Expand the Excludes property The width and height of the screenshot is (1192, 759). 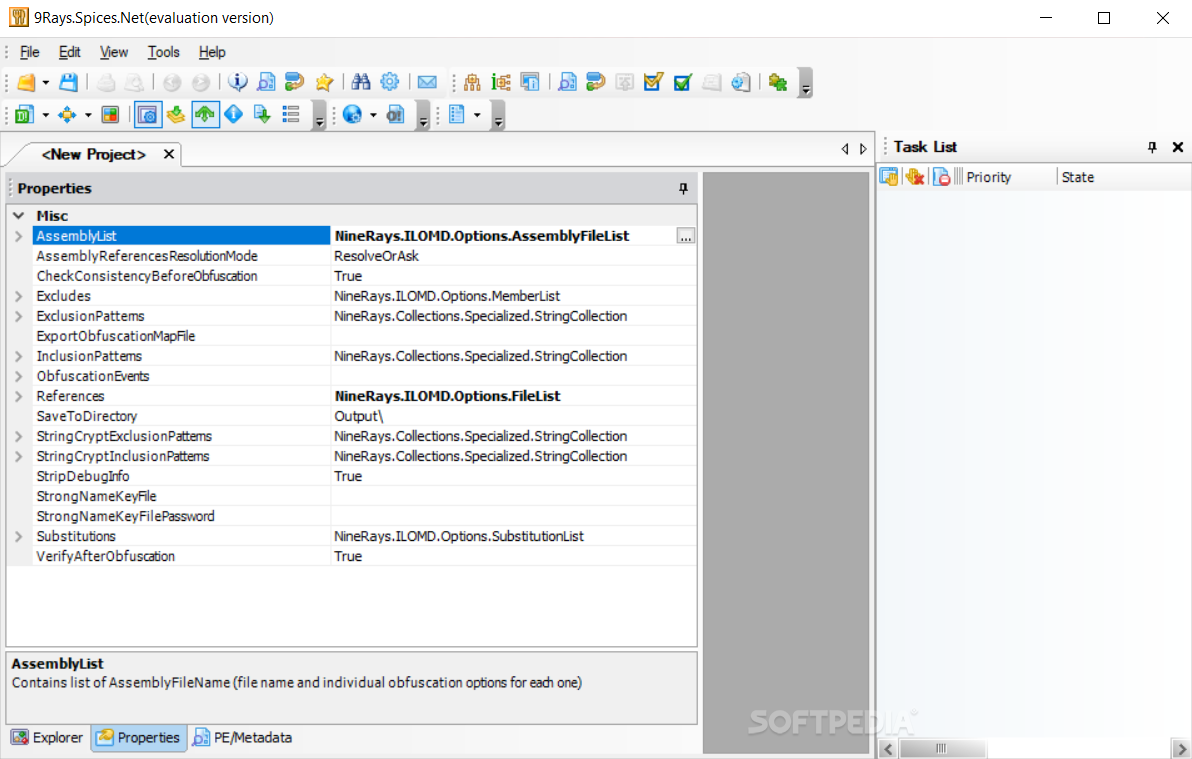click(19, 297)
